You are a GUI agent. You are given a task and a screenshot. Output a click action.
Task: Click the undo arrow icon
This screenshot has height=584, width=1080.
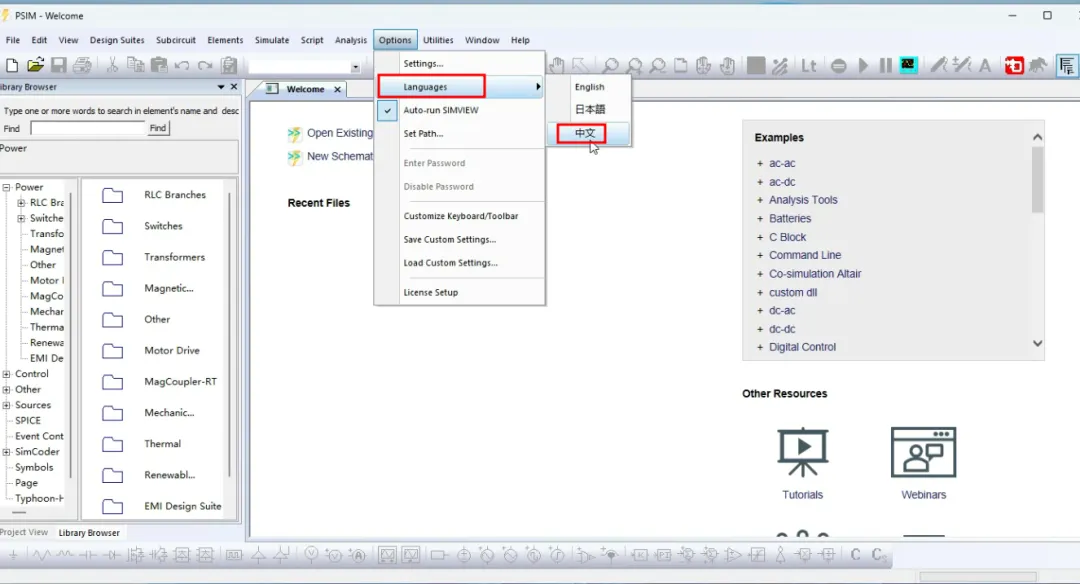[182, 65]
